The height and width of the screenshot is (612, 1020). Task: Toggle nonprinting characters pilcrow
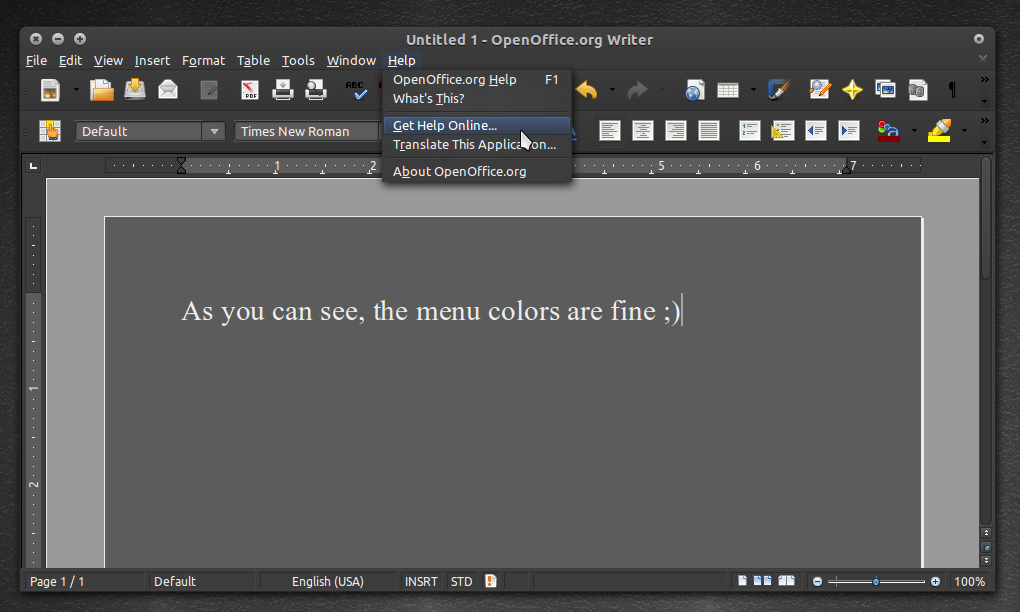pyautogui.click(x=952, y=90)
